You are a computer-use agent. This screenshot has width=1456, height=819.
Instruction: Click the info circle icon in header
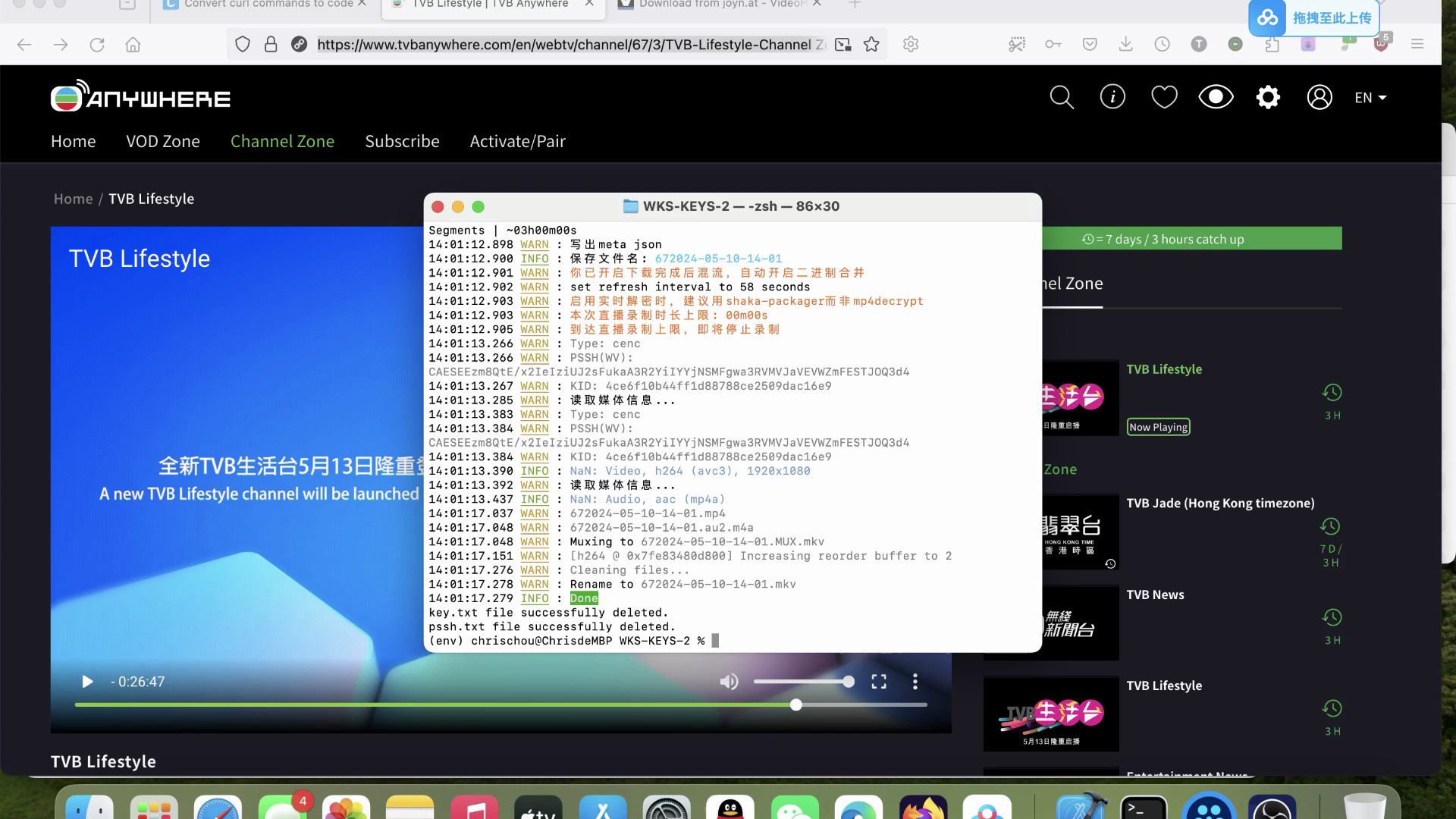(1112, 97)
